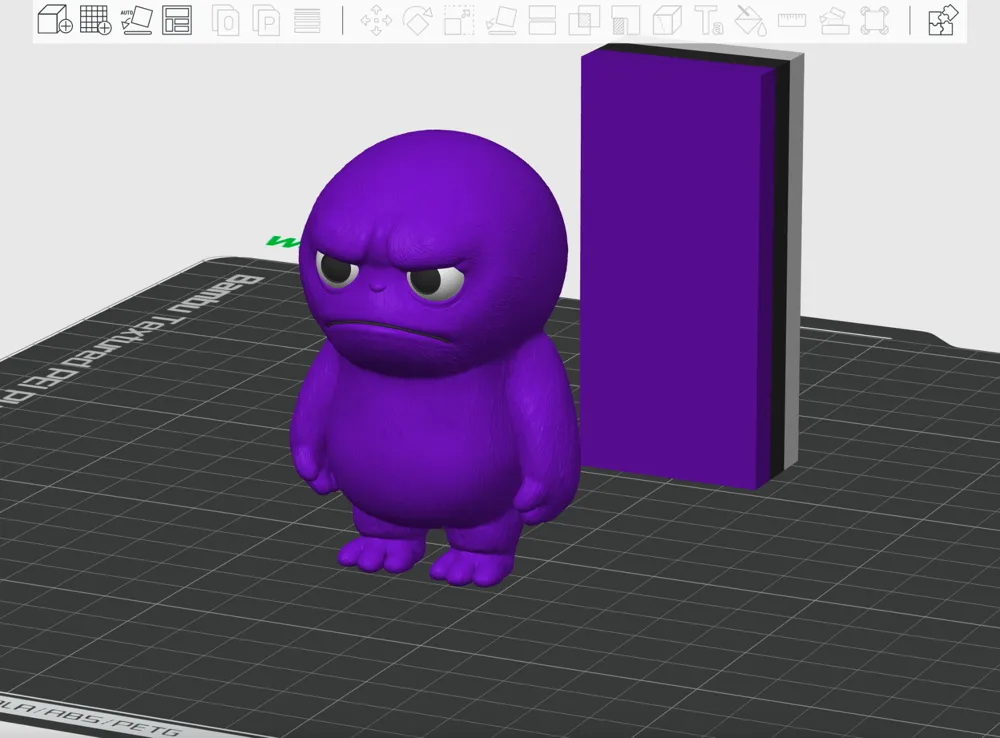Select the Move tool with four arrows

(x=376, y=20)
